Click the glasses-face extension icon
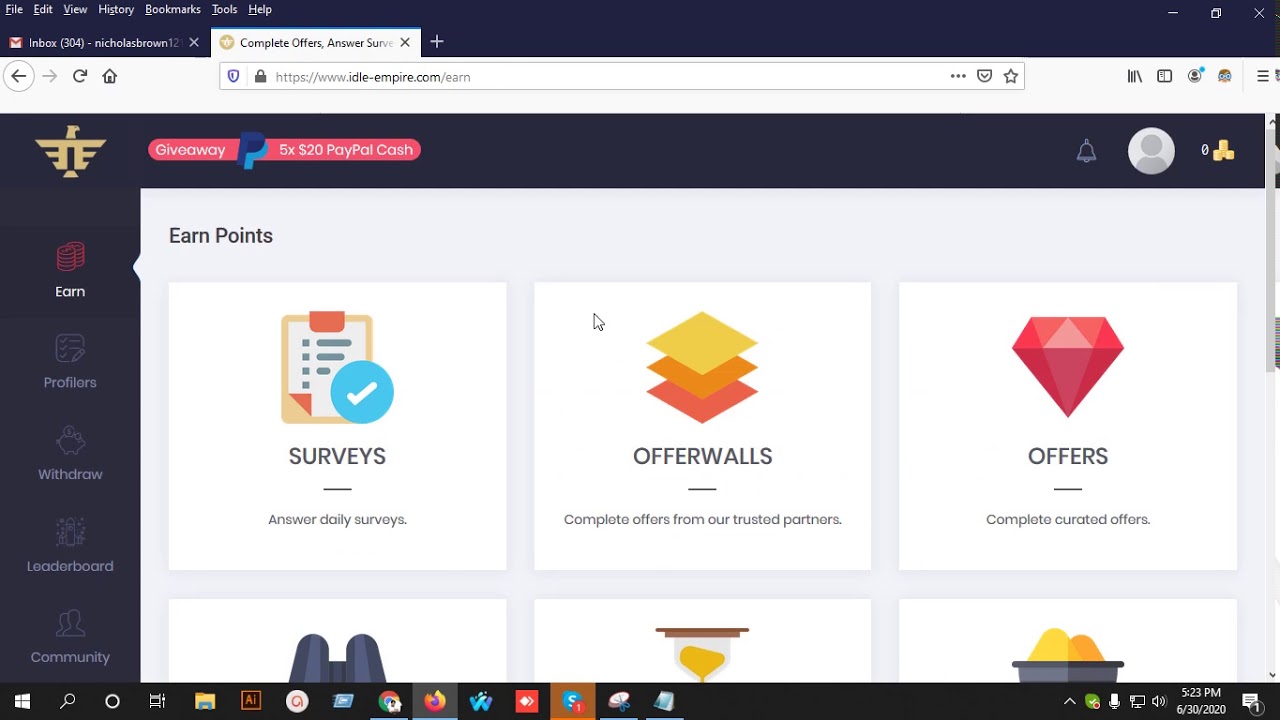 (1225, 76)
